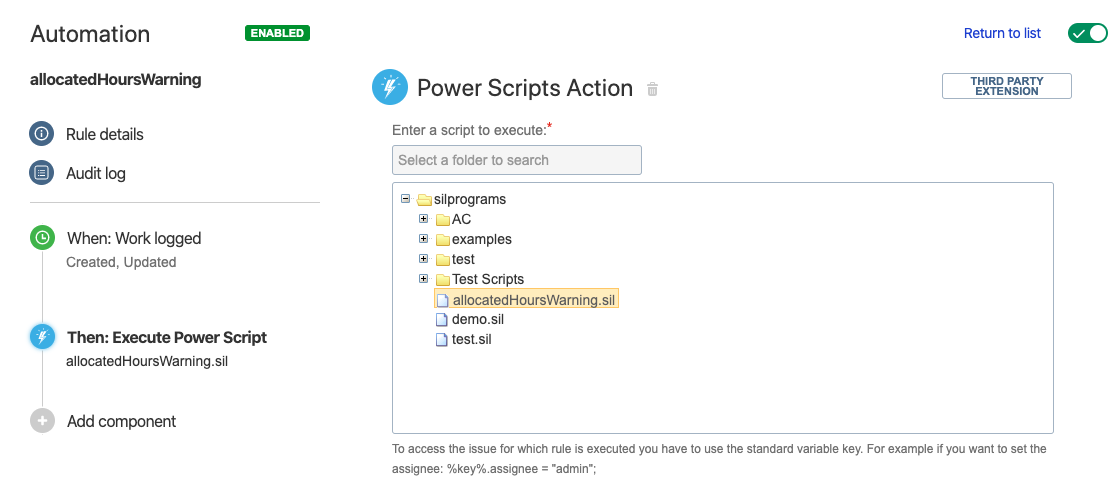Viewport: 1118px width, 491px height.
Task: Click the test folder label
Action: click(463, 259)
